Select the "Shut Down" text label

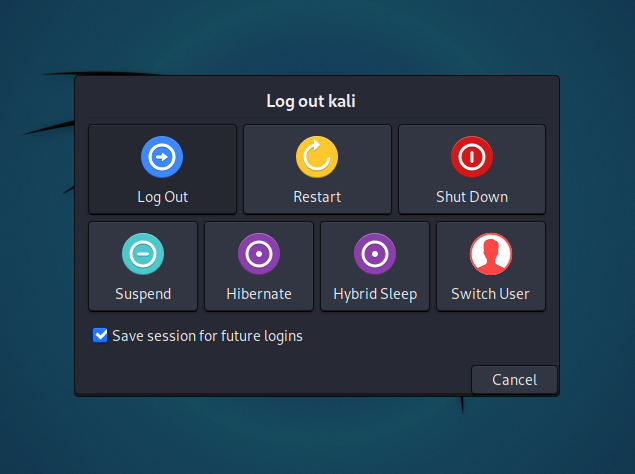click(x=472, y=197)
